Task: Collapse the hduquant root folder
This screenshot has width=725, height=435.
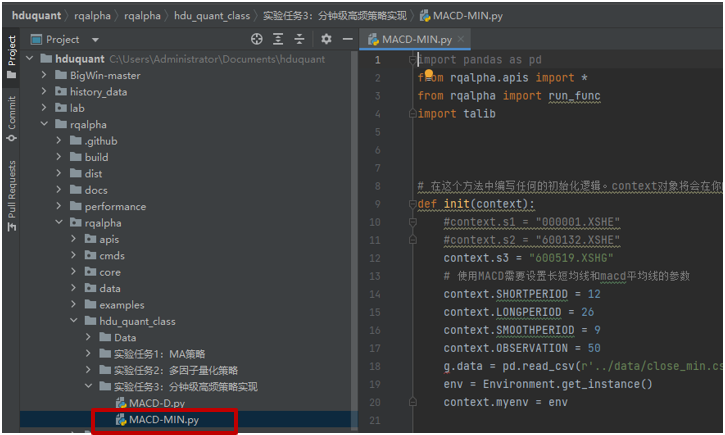Action: click(30, 59)
